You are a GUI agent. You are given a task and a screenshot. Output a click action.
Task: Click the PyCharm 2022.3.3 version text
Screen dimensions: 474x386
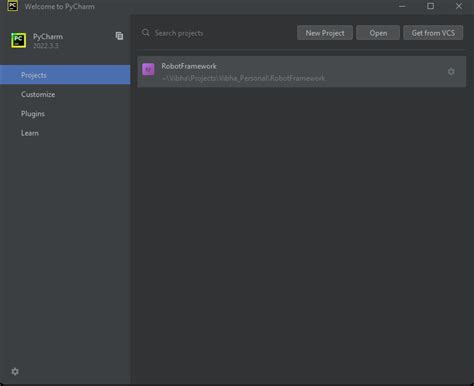[x=46, y=46]
